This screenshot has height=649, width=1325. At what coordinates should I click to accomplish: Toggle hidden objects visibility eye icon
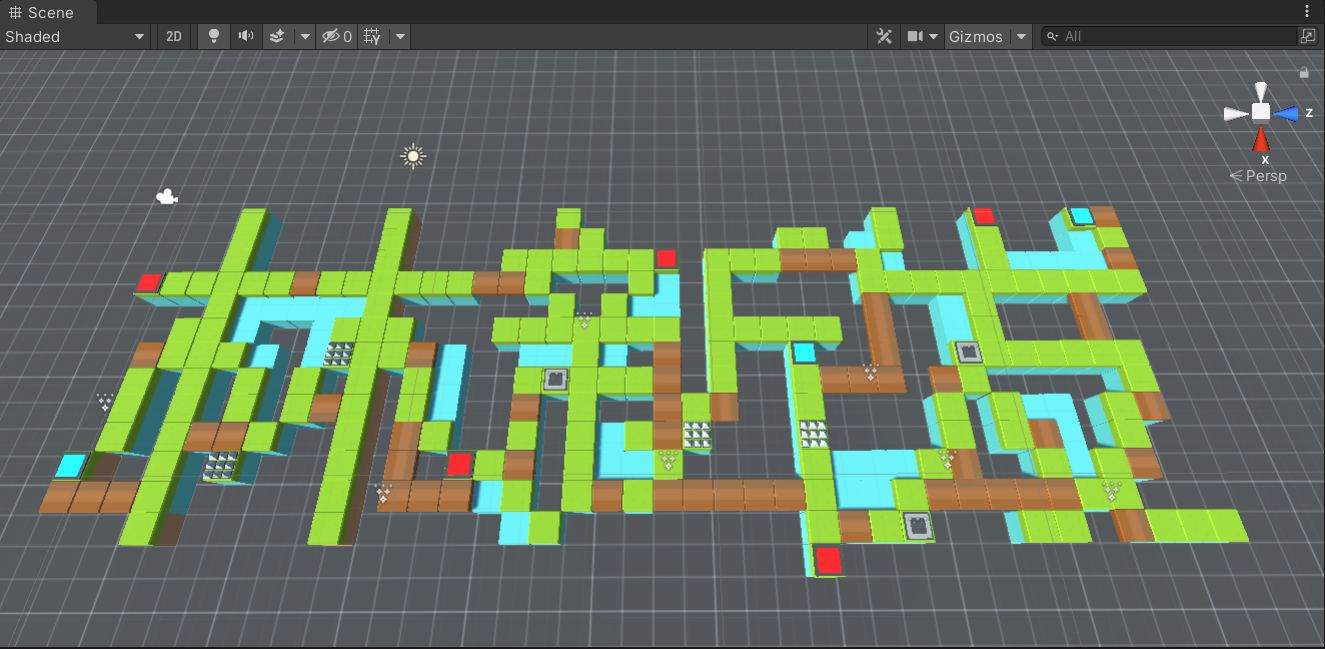click(336, 36)
